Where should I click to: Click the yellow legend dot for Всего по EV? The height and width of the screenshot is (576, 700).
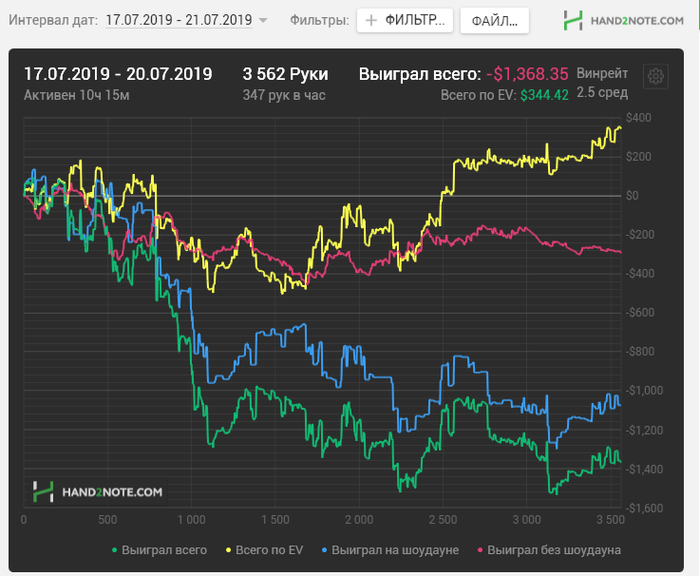(229, 551)
